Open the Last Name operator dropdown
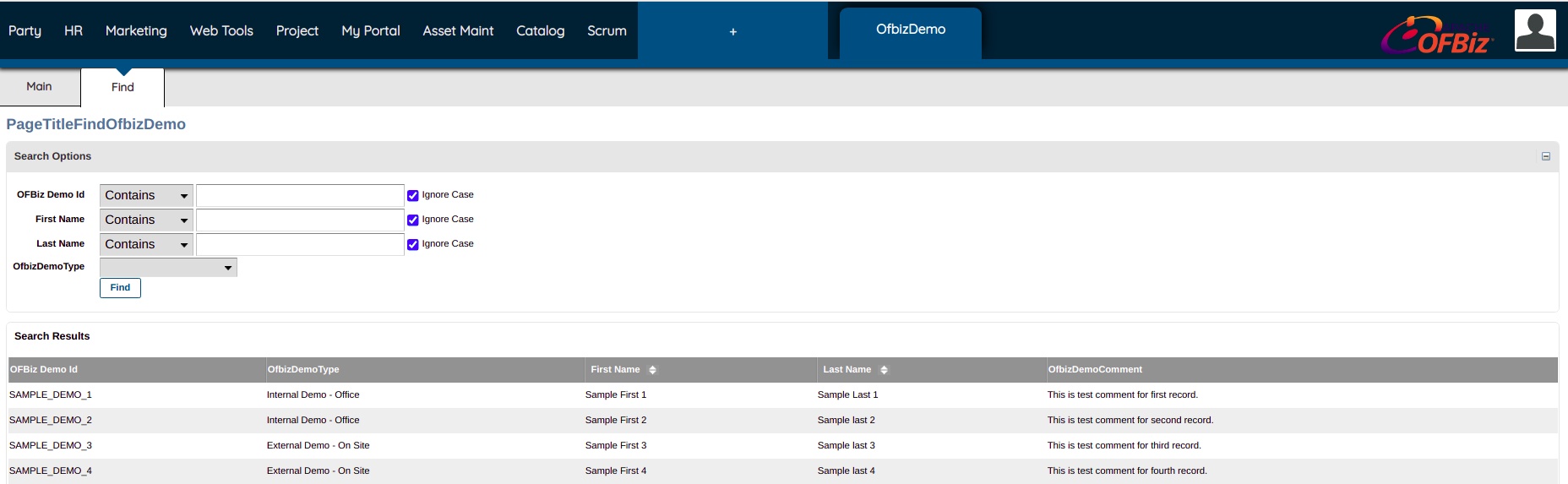Viewport: 1568px width, 484px height. pos(146,244)
